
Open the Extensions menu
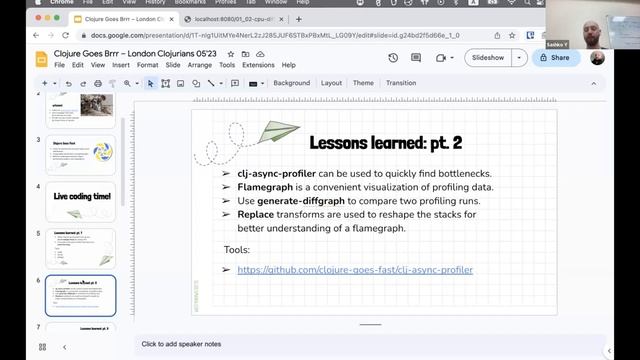click(x=258, y=65)
